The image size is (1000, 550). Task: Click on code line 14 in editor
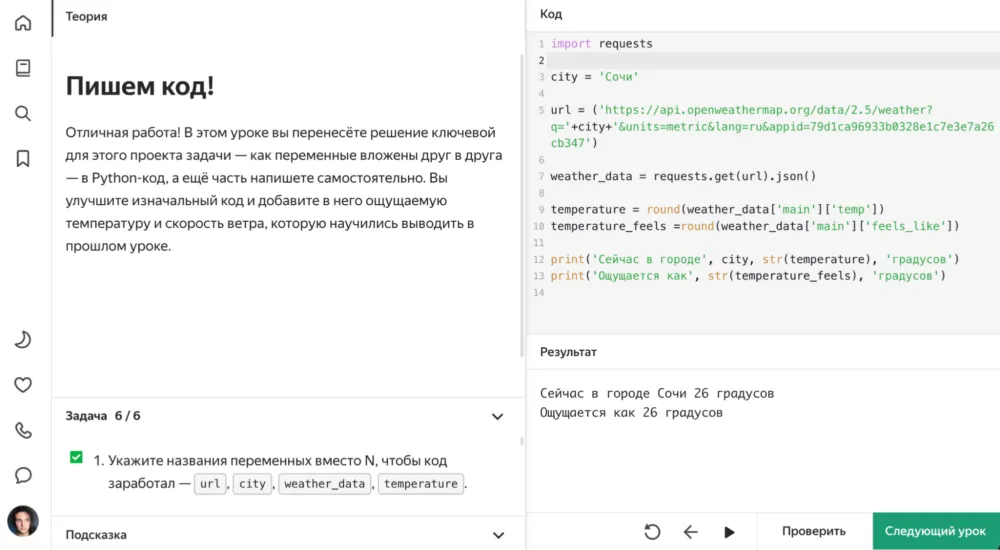[x=700, y=292]
